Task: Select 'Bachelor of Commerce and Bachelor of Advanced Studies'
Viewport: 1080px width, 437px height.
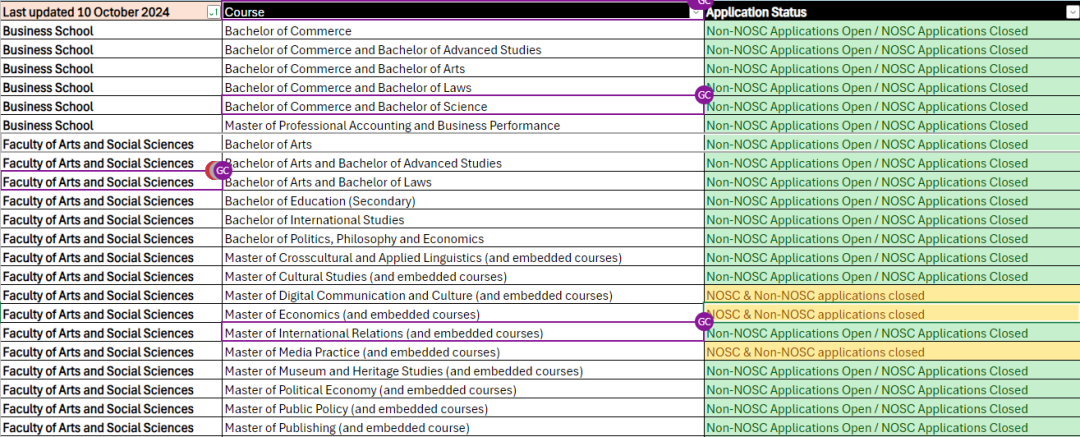Action: 463,50
